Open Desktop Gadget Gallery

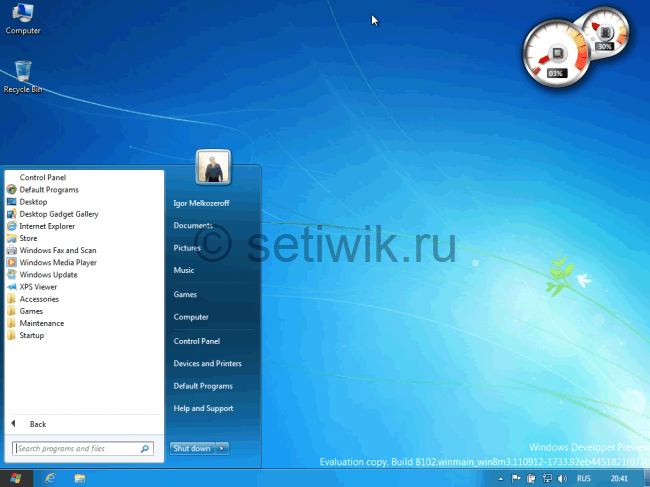[58, 214]
